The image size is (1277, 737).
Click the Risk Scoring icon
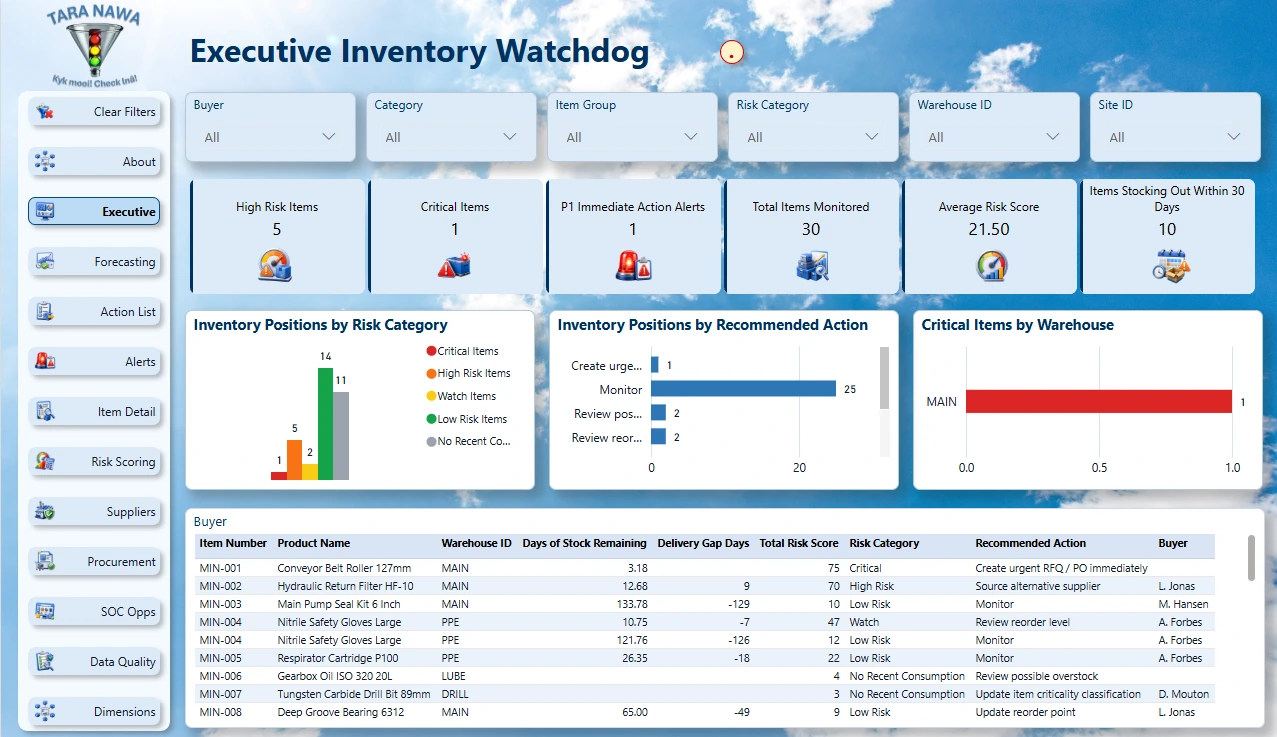point(45,462)
